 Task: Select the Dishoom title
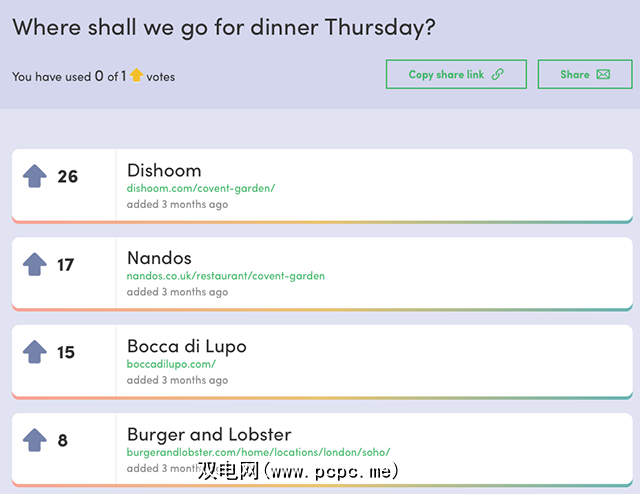coord(164,170)
